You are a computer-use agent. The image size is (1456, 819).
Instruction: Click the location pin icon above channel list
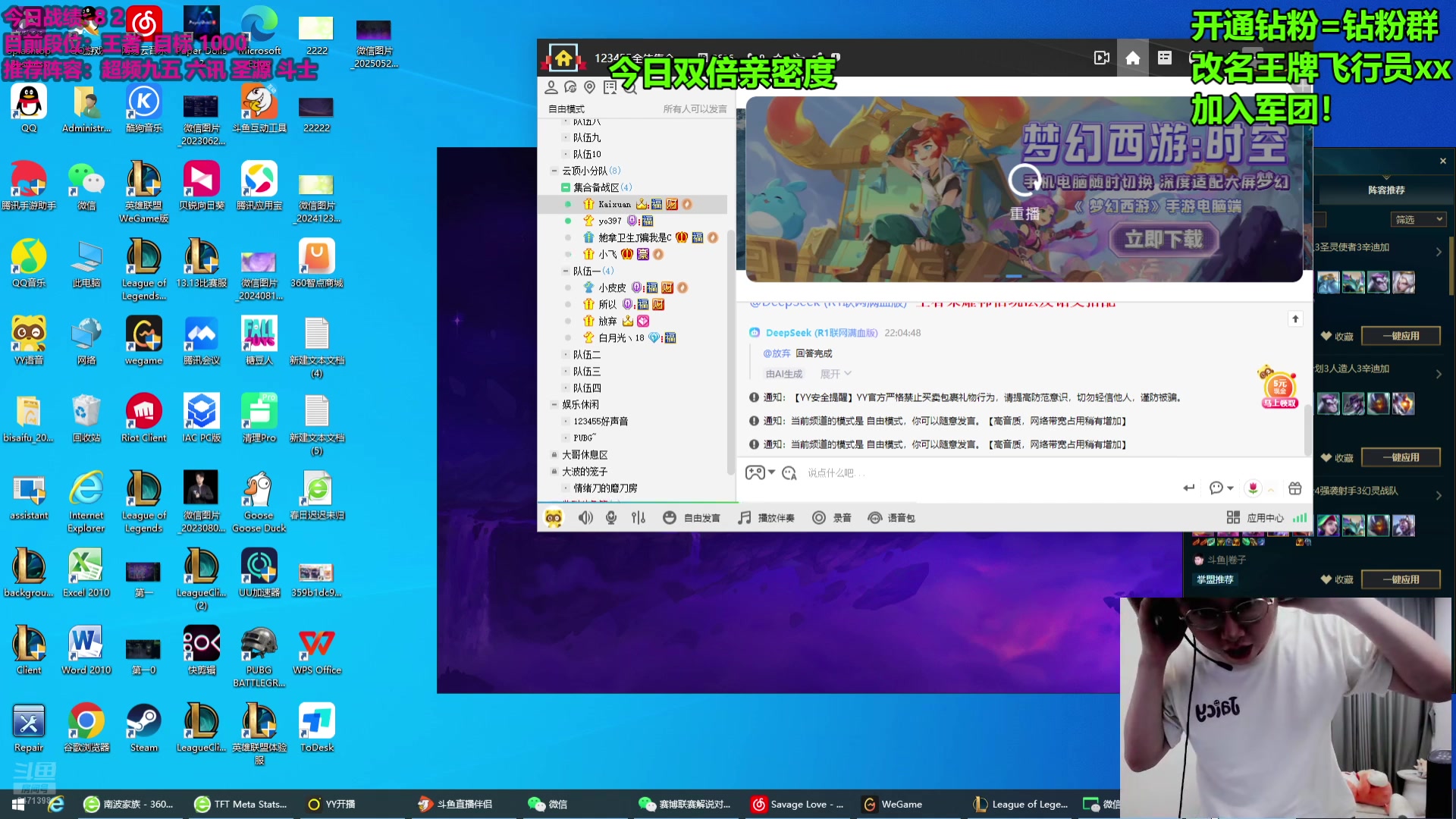pyautogui.click(x=589, y=87)
